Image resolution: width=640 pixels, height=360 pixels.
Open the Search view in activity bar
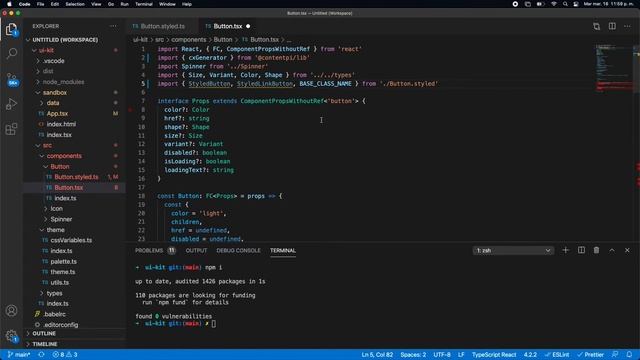11,53
